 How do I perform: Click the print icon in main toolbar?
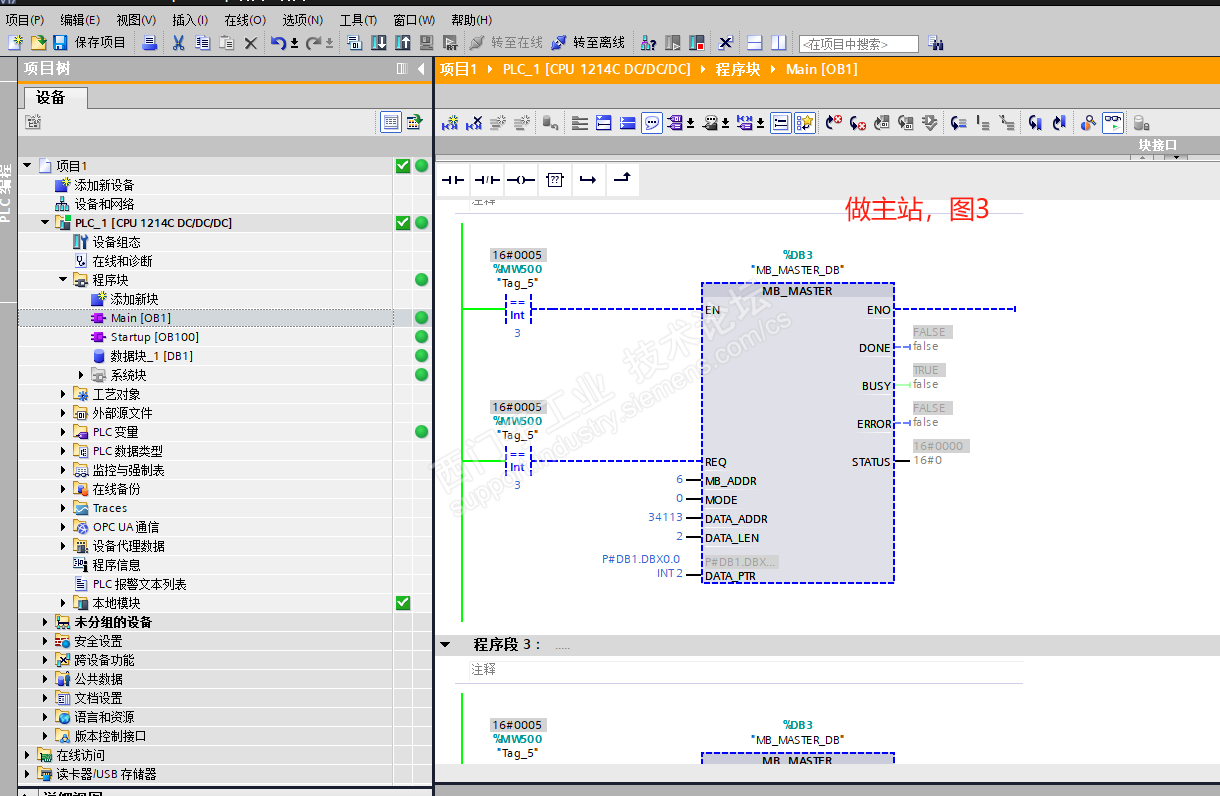coord(149,43)
